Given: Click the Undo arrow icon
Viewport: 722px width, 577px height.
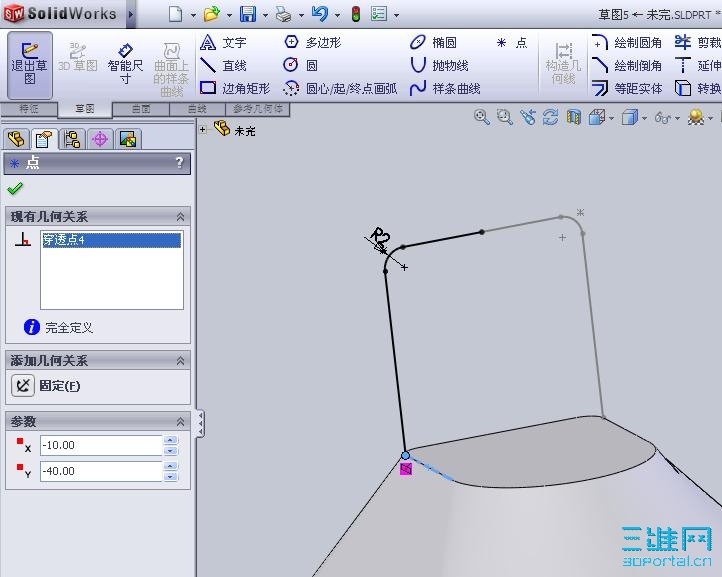Looking at the screenshot, I should pos(320,14).
